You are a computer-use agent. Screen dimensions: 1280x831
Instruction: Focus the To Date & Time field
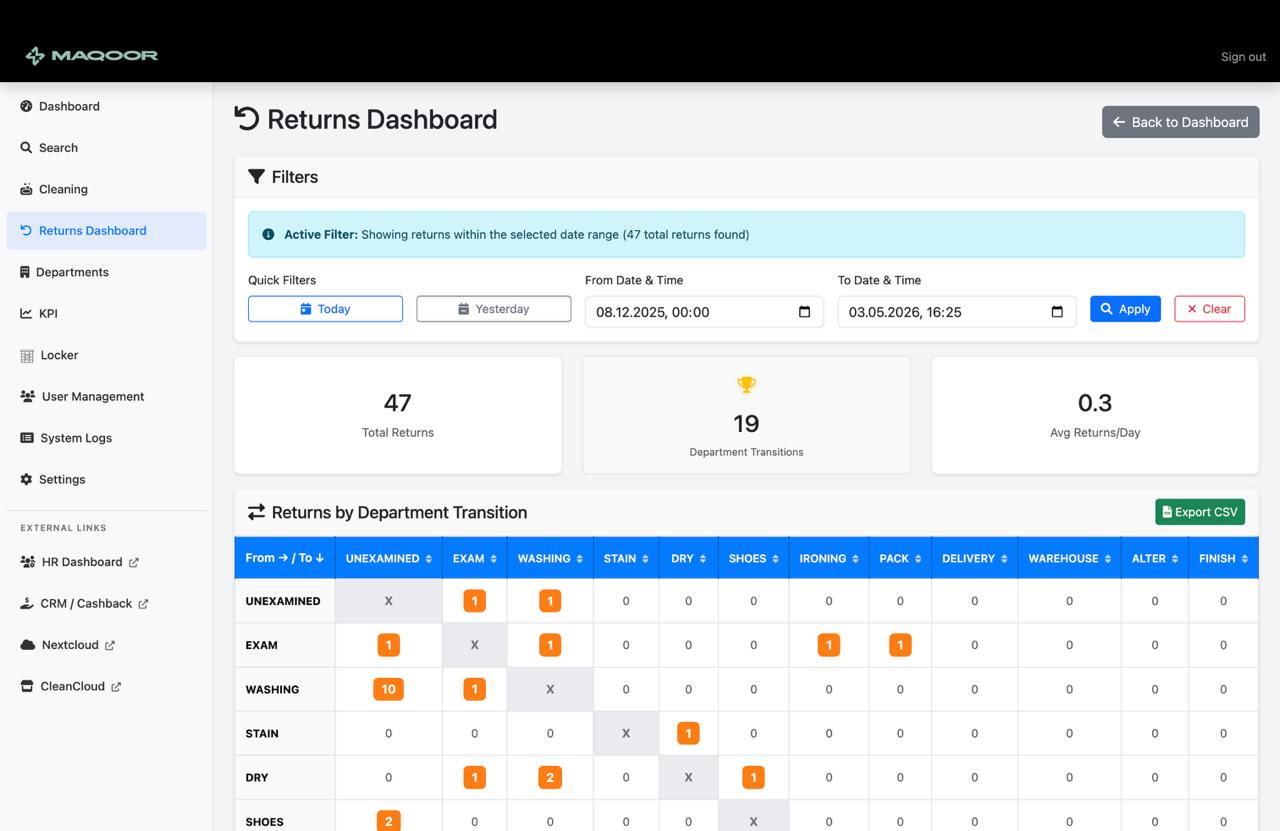(957, 312)
